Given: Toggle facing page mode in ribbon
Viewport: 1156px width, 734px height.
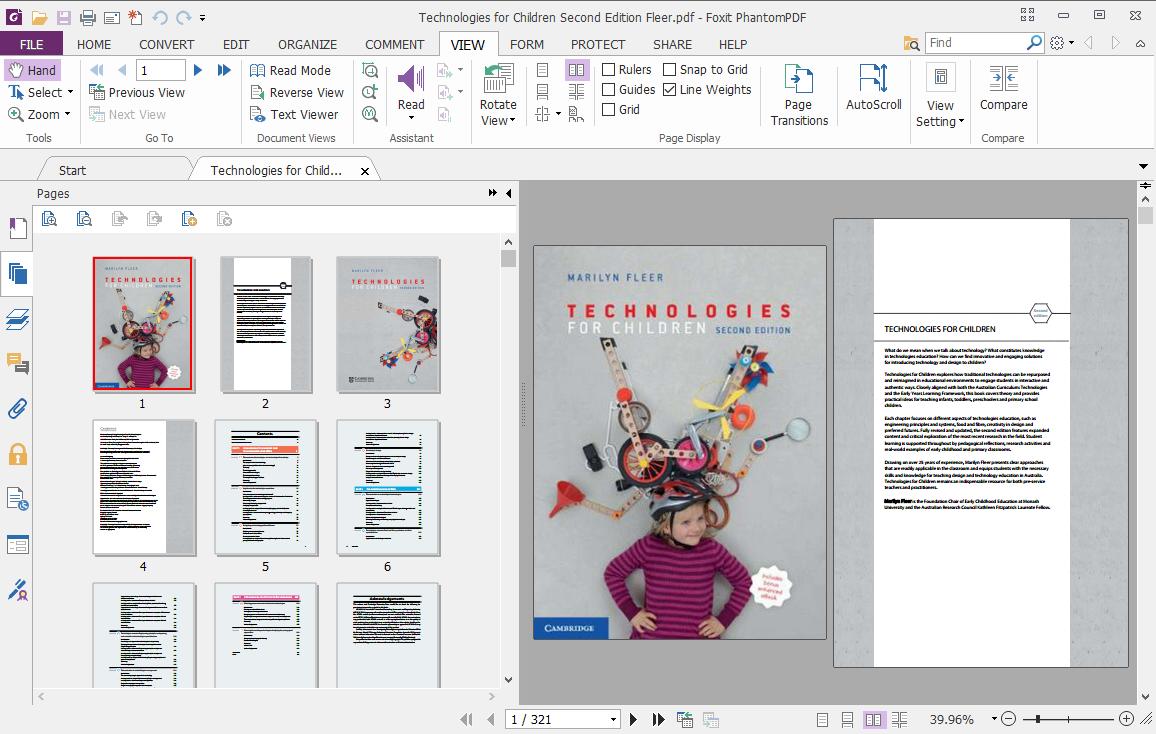Looking at the screenshot, I should coord(577,70).
